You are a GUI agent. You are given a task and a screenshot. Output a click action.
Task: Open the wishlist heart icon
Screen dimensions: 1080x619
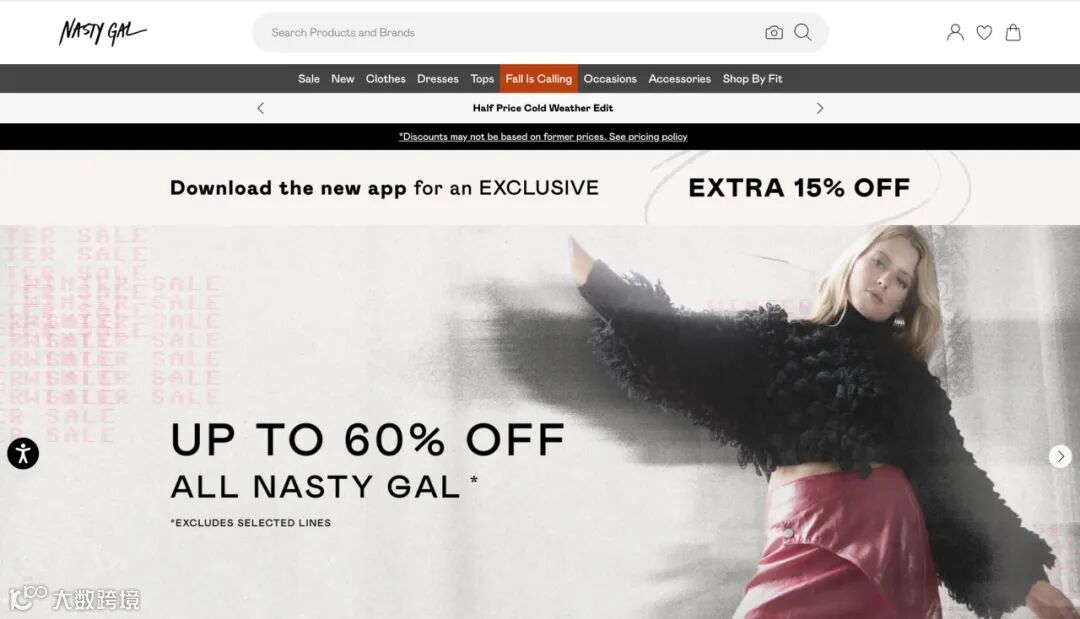pyautogui.click(x=984, y=32)
